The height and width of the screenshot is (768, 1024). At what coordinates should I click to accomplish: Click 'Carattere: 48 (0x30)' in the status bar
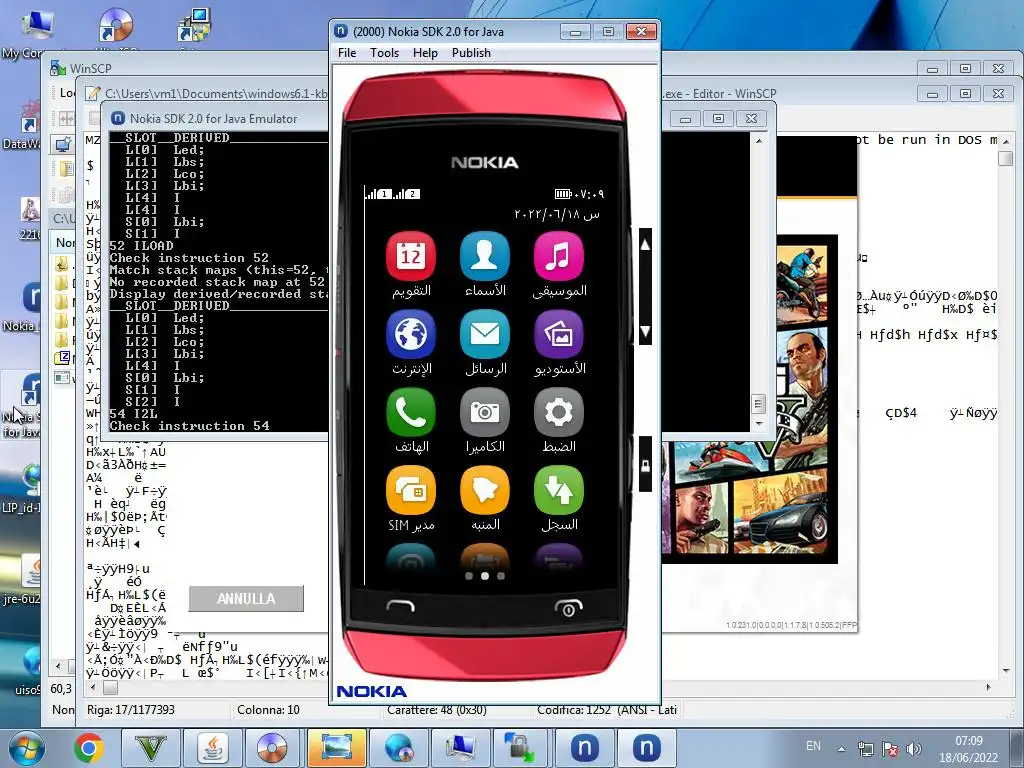click(x=437, y=710)
